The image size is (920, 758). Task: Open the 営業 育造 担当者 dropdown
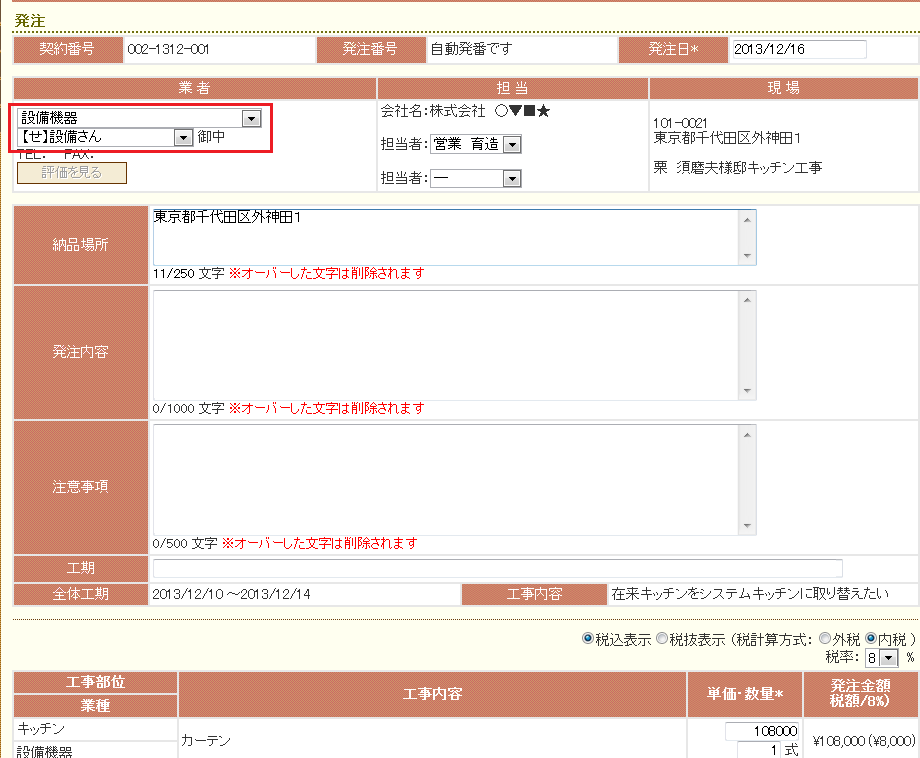click(511, 146)
